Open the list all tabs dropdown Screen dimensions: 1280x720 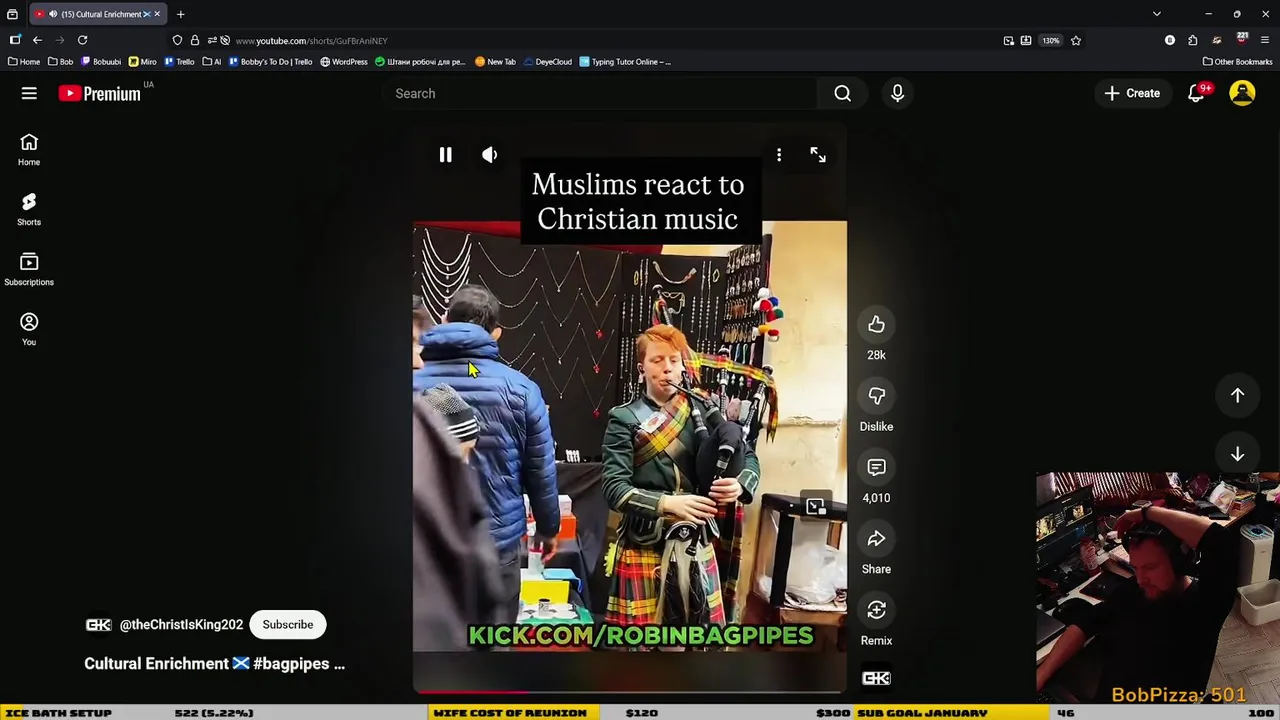pyautogui.click(x=1157, y=14)
